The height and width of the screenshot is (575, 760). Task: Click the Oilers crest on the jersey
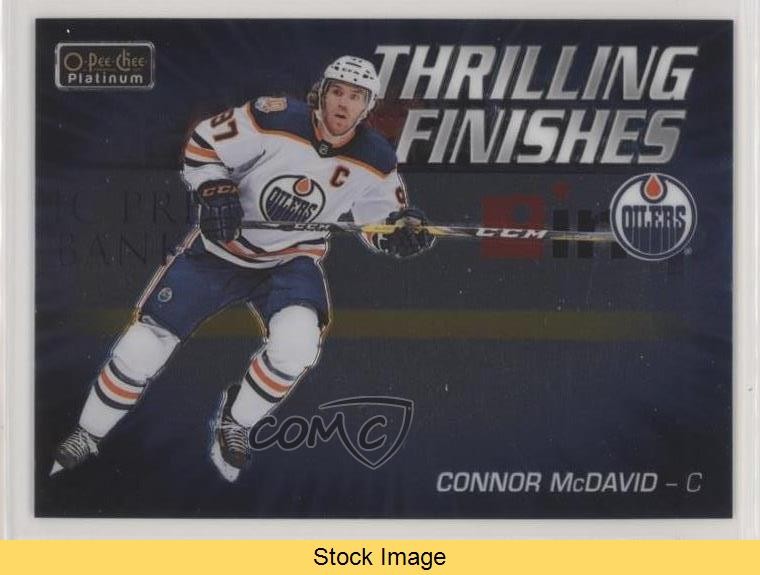pyautogui.click(x=292, y=199)
